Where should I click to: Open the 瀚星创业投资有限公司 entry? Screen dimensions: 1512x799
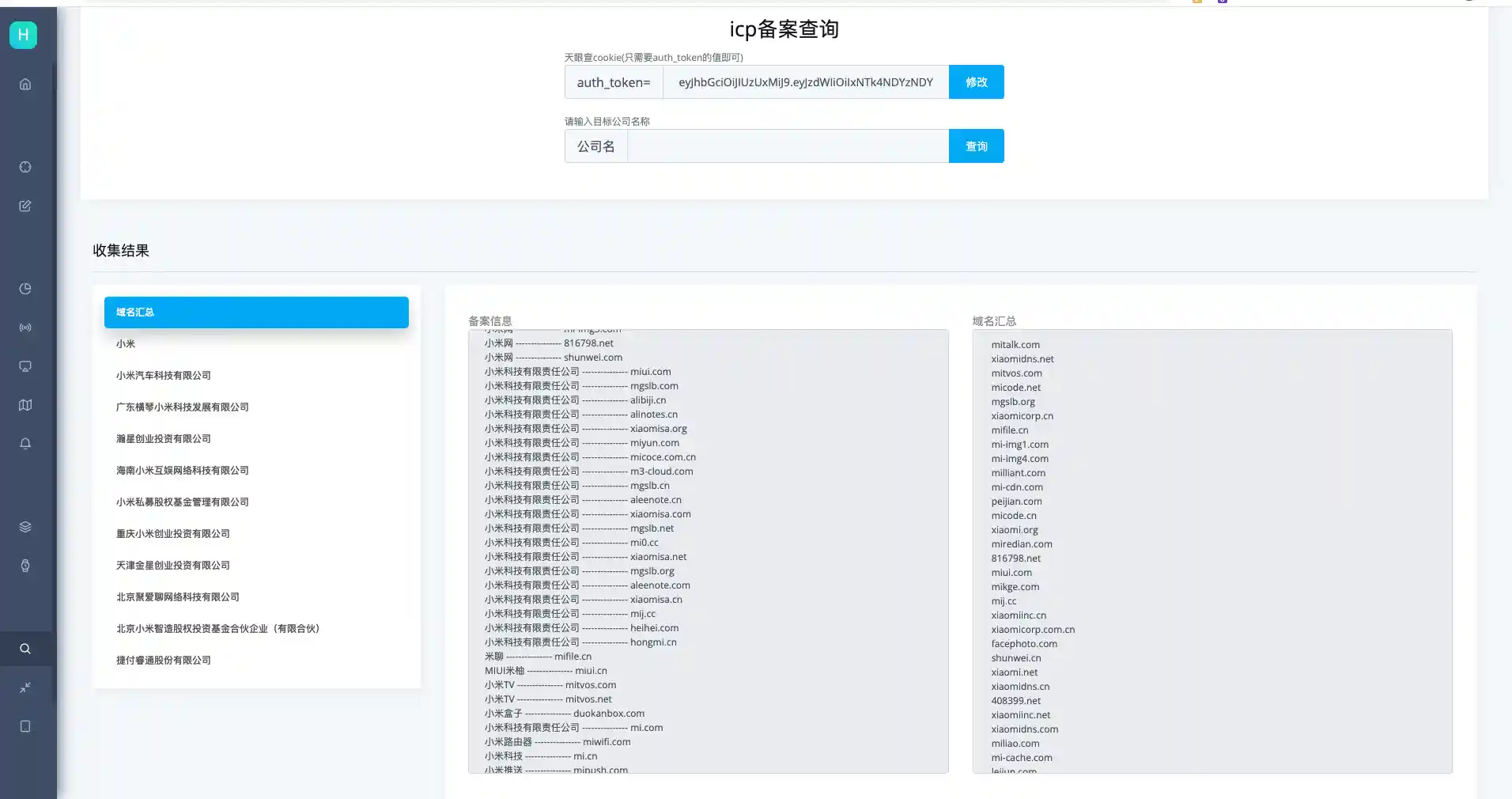[164, 439]
